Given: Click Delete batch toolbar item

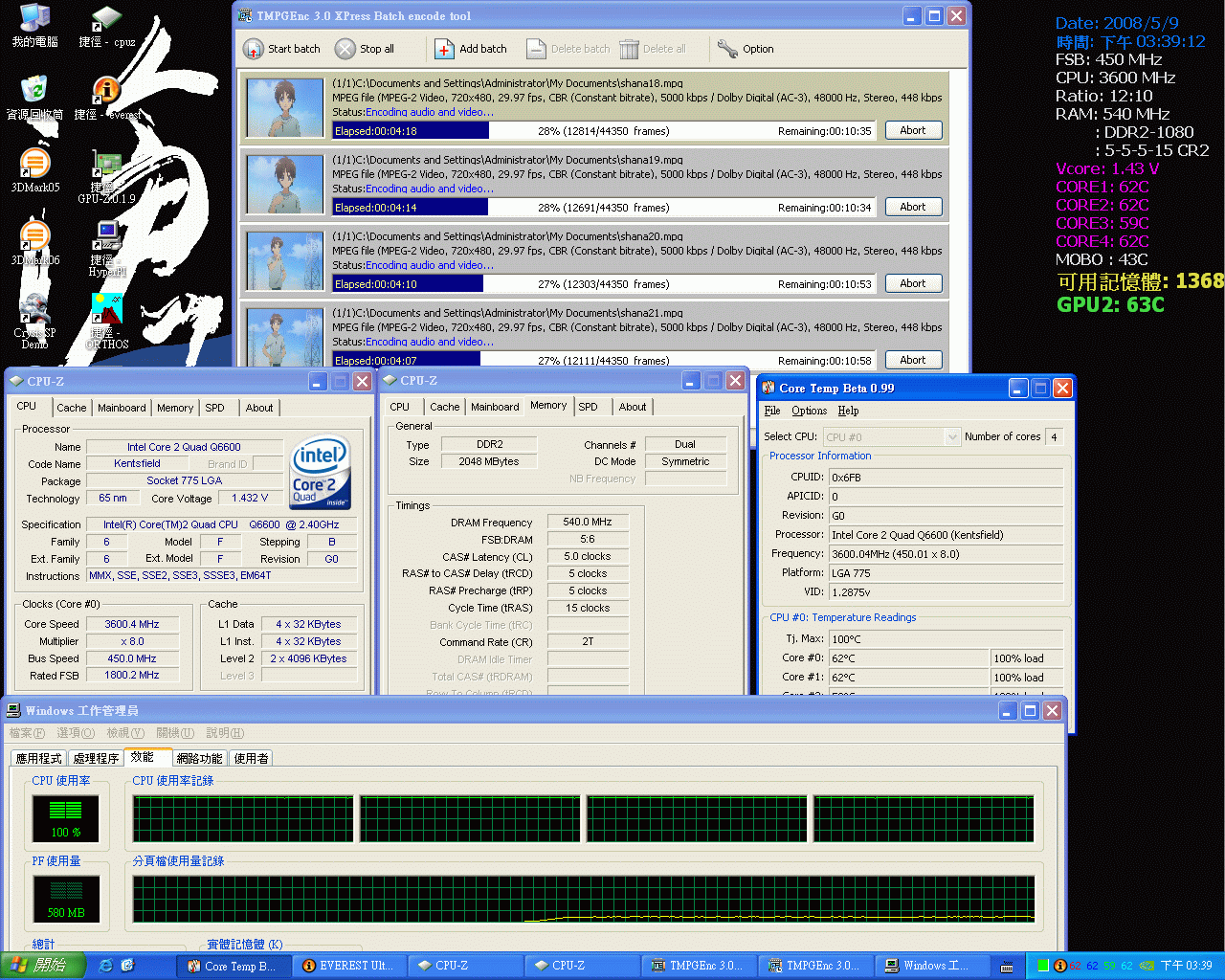Looking at the screenshot, I should 568,49.
